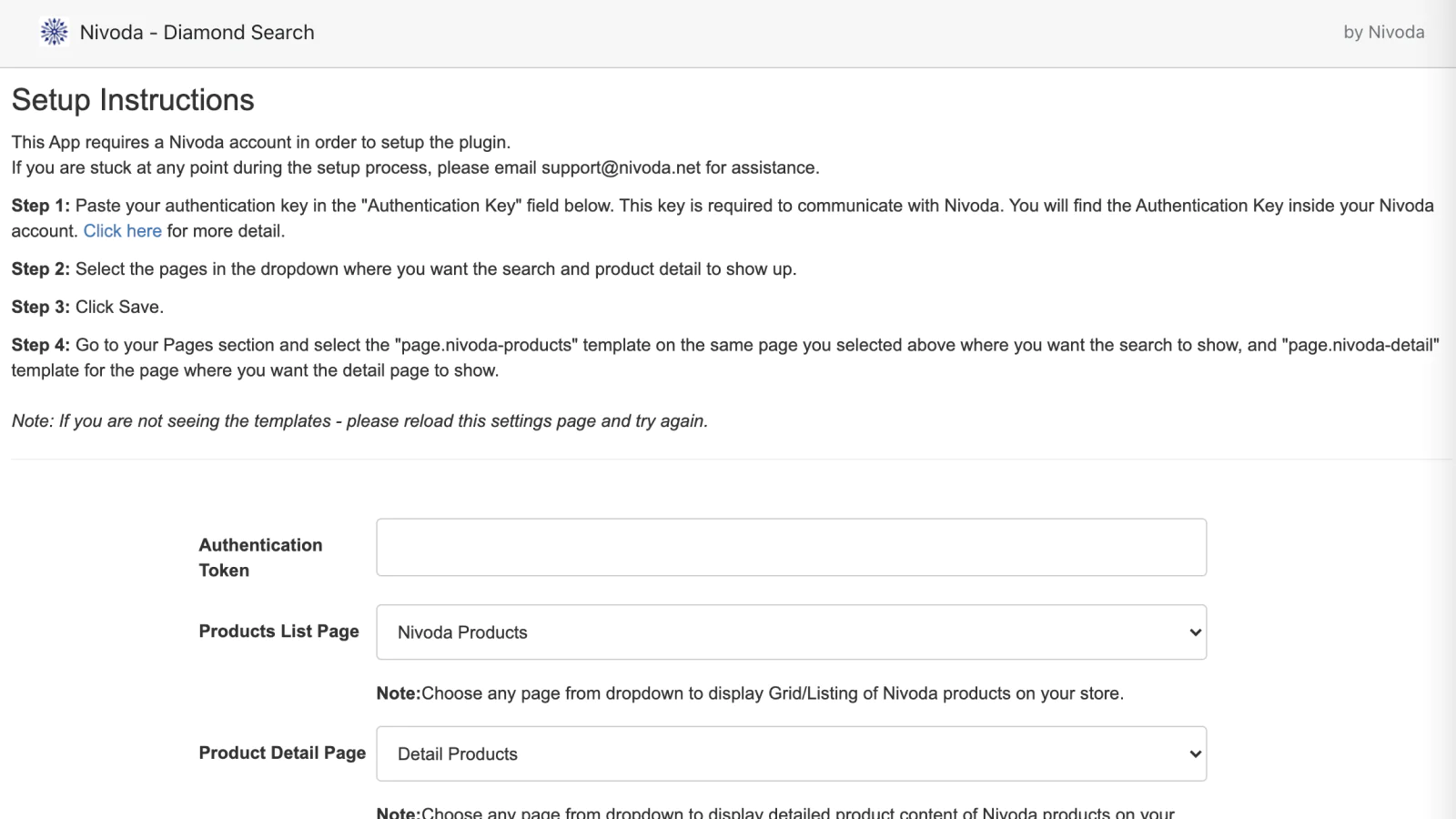Click the bold "Step 4:" label
This screenshot has height=819, width=1456.
40,346
